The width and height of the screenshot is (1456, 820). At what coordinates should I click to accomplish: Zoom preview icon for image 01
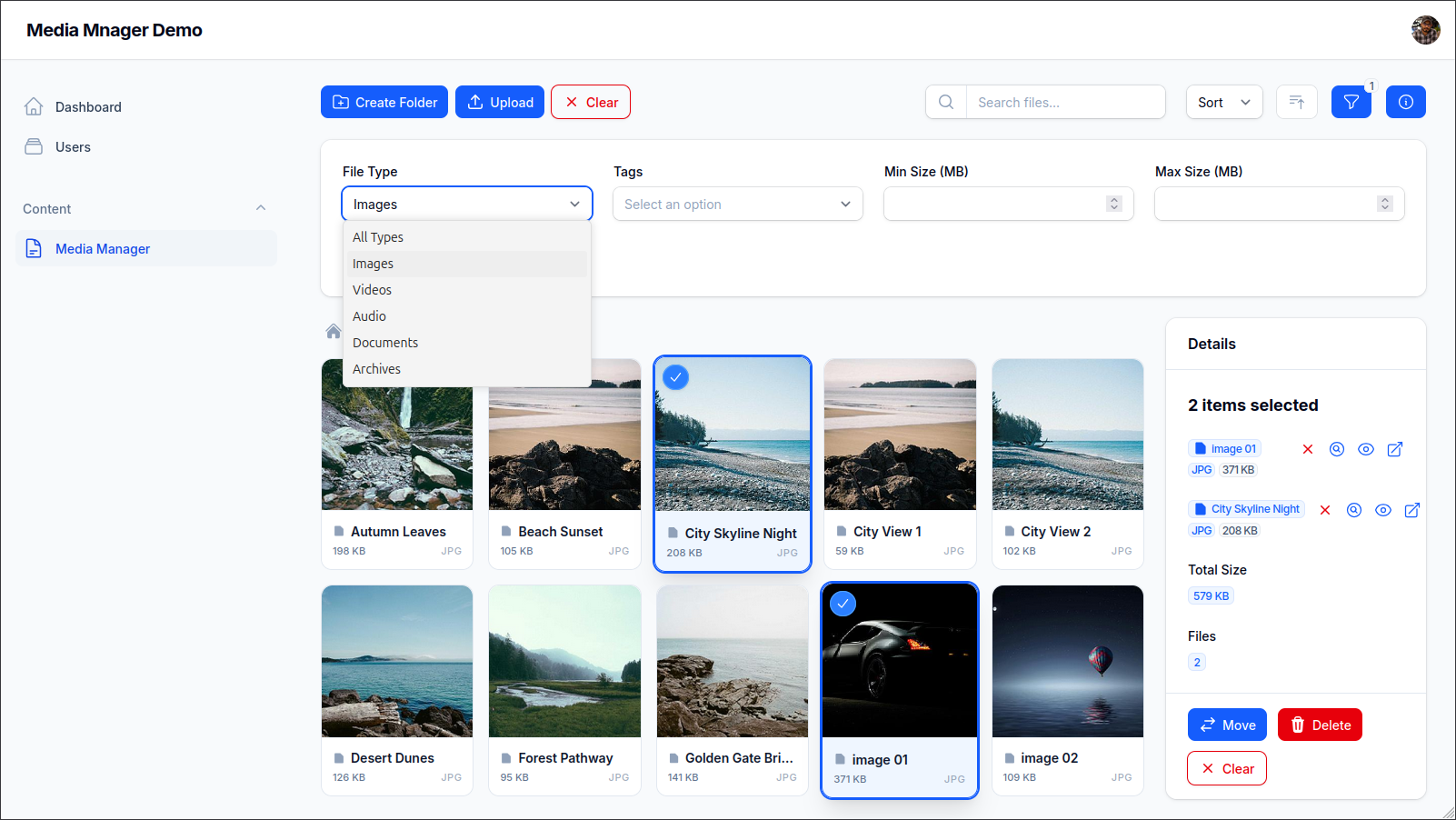click(1336, 449)
